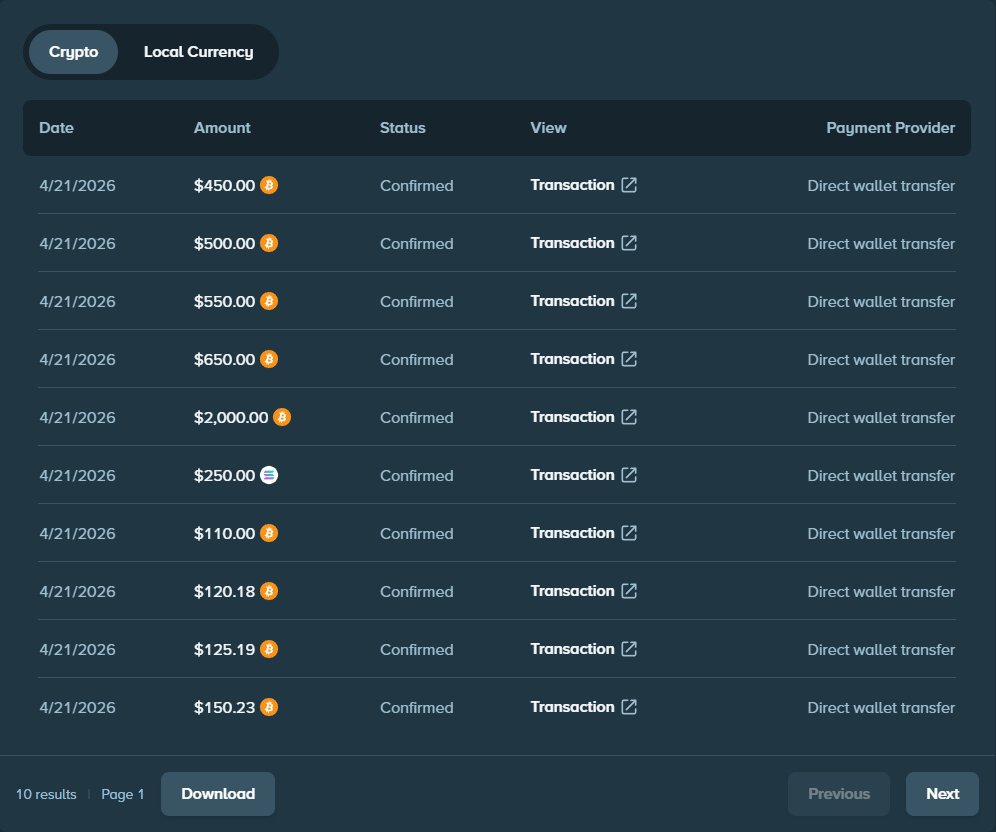The image size is (996, 832).
Task: Open external link icon for $120.18 transaction
Action: pyautogui.click(x=629, y=591)
